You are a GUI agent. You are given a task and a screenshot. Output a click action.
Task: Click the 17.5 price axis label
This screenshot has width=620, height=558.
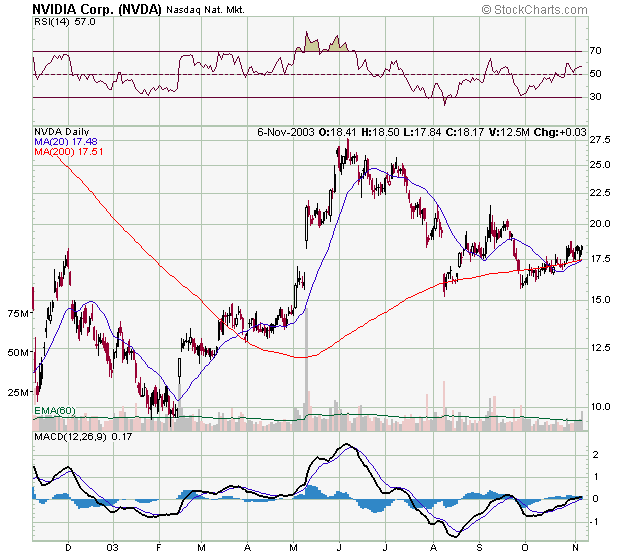[x=600, y=259]
